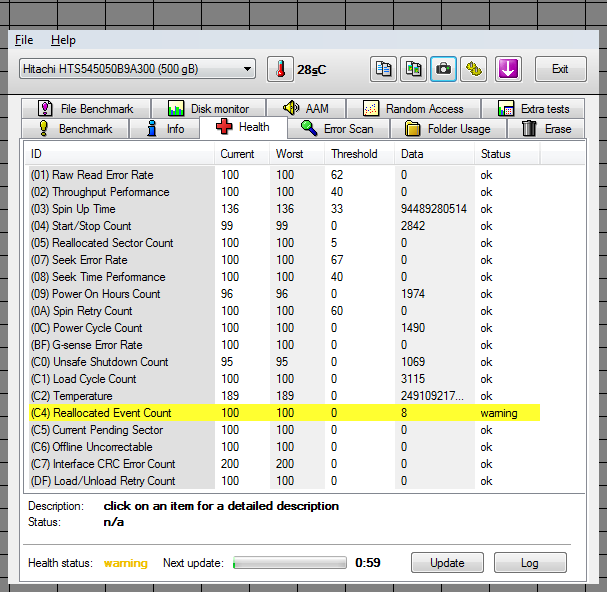
Task: Switch to the Folder Usage tab
Action: (x=448, y=129)
